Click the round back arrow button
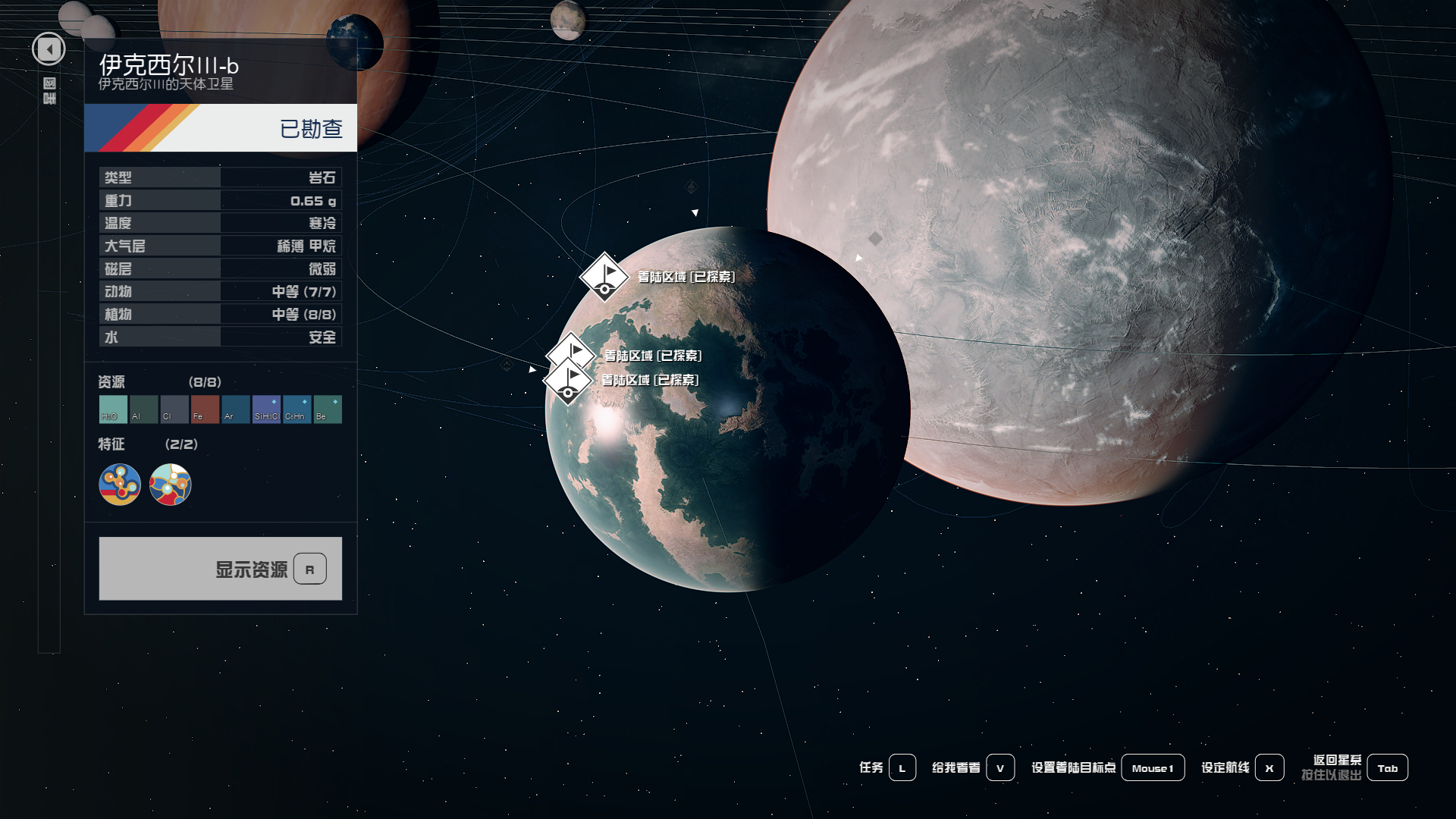Screen dimensions: 1456x819 click(49, 49)
